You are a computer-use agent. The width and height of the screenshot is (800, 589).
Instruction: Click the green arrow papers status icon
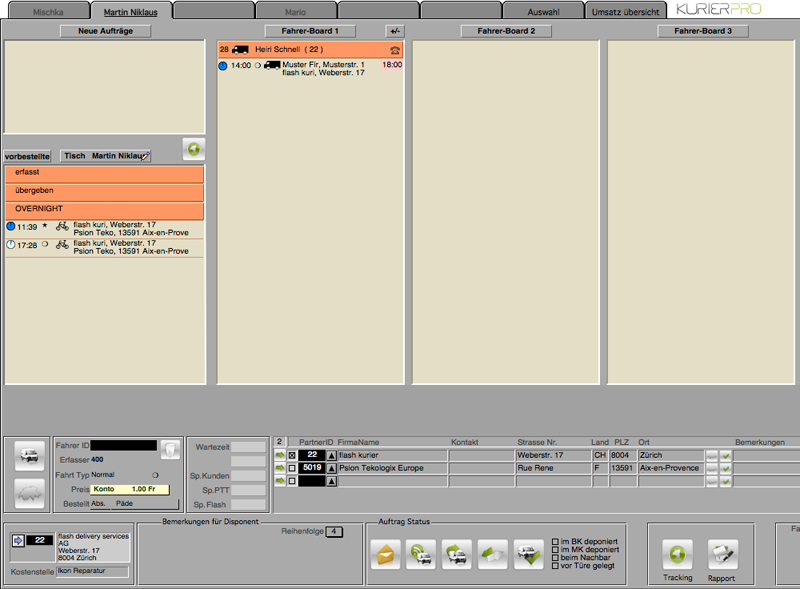point(492,554)
